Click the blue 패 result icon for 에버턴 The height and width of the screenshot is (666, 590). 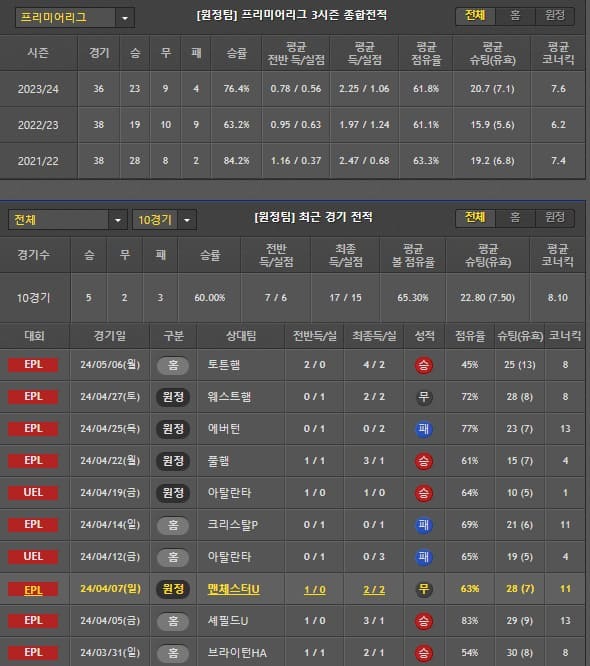[423, 429]
